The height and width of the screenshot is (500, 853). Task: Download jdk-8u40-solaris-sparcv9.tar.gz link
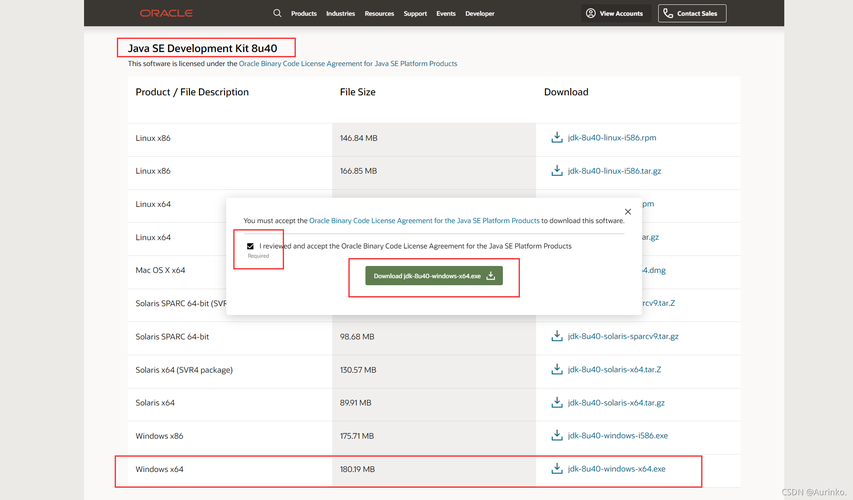pos(623,336)
